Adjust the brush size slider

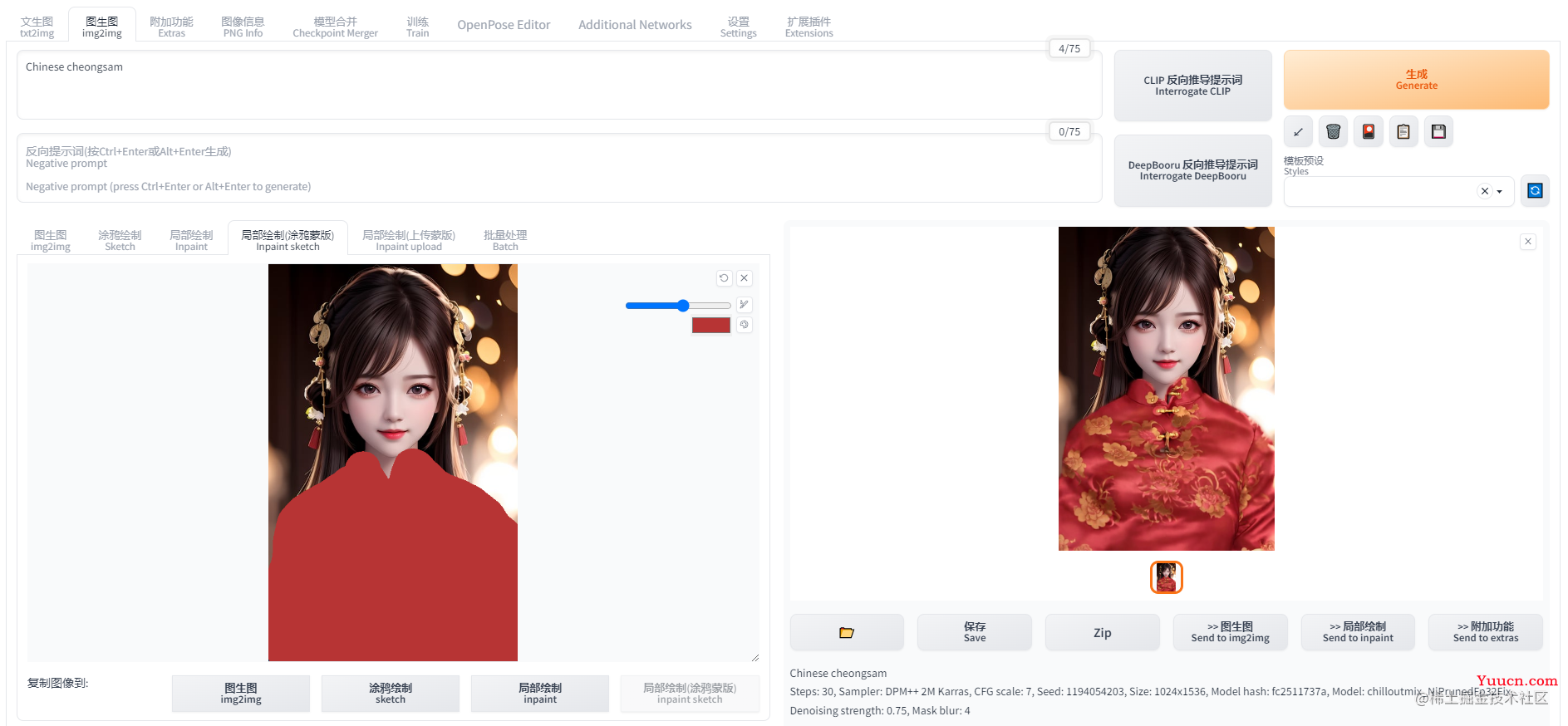[x=678, y=306]
